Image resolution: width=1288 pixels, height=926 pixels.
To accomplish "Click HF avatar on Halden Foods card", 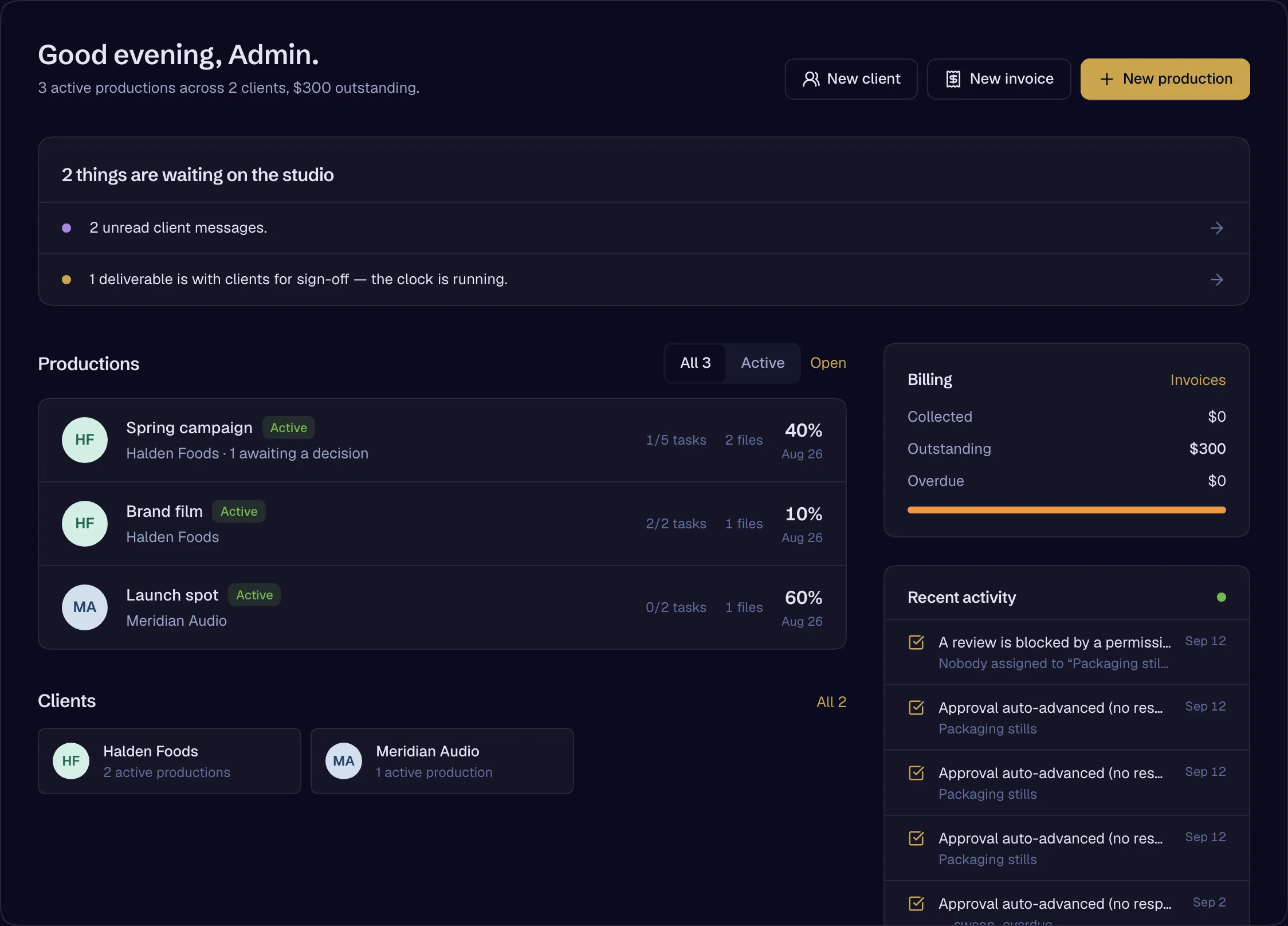I will 71,761.
